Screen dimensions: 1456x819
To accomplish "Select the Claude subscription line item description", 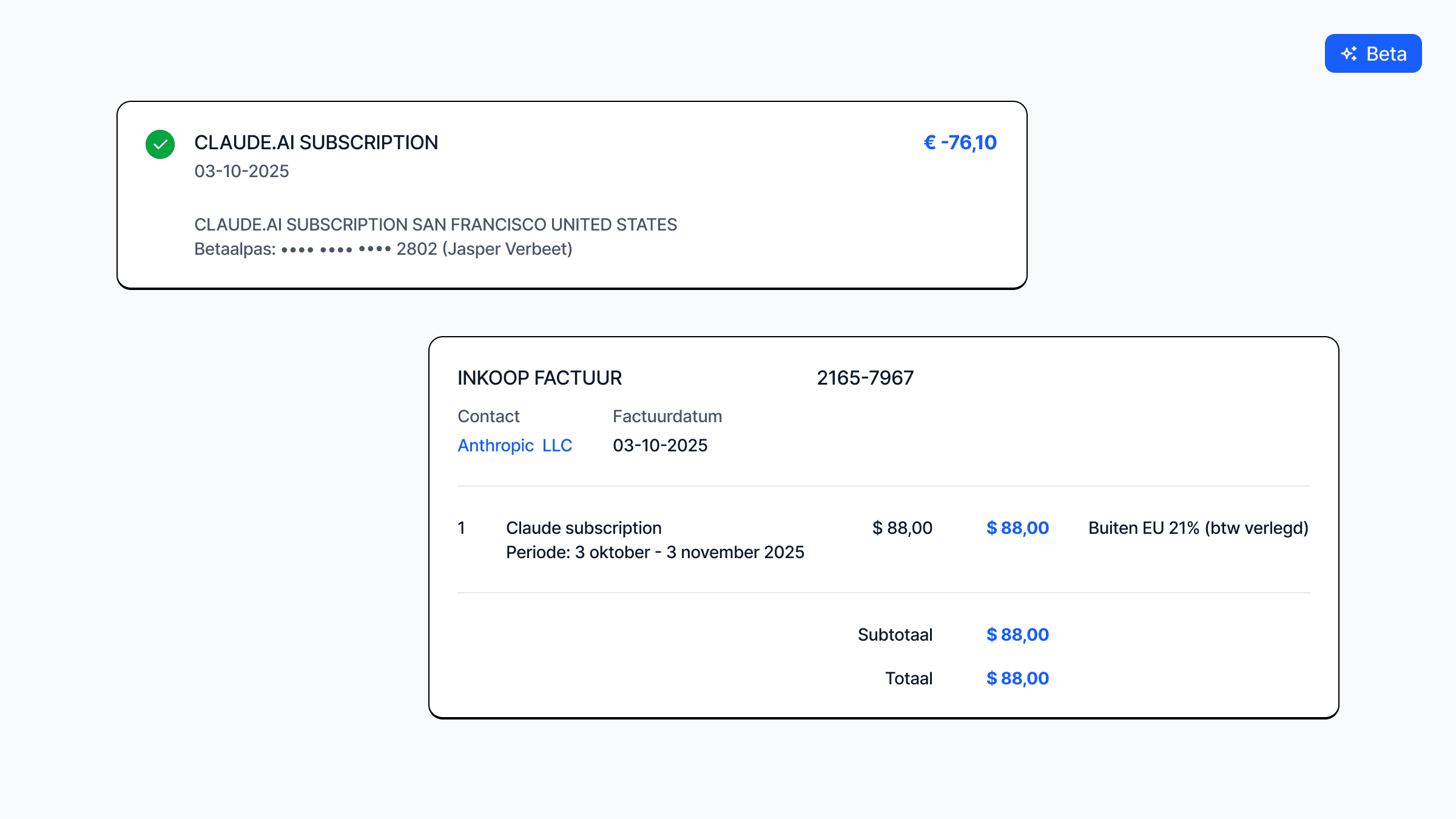I will [584, 528].
